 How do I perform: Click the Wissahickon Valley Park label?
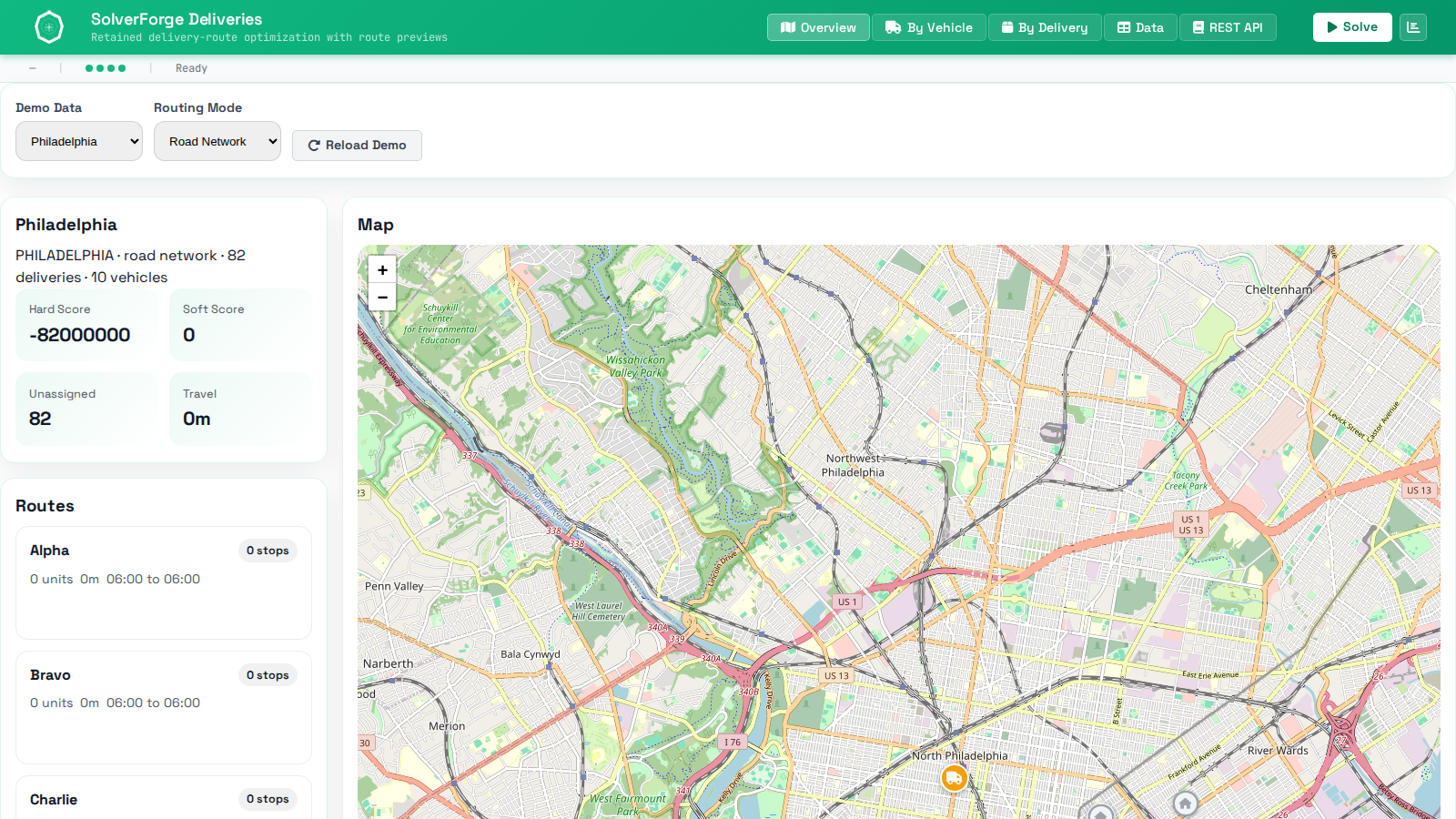(636, 366)
